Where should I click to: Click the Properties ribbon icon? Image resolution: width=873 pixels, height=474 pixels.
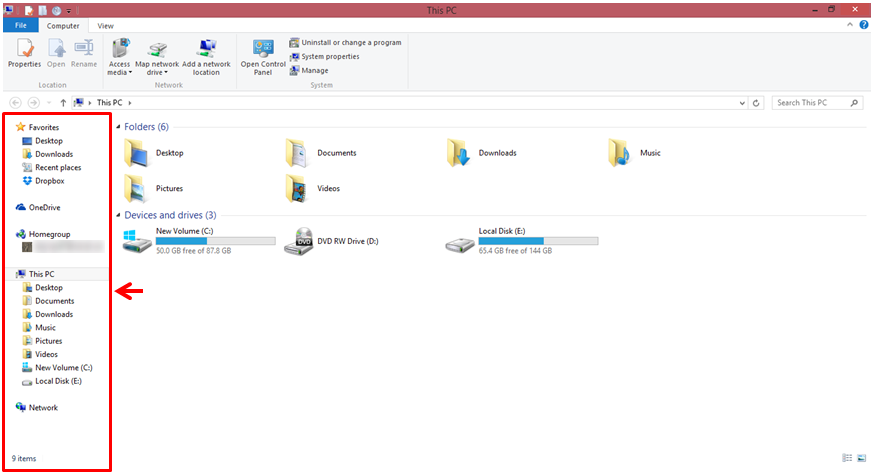tap(24, 53)
